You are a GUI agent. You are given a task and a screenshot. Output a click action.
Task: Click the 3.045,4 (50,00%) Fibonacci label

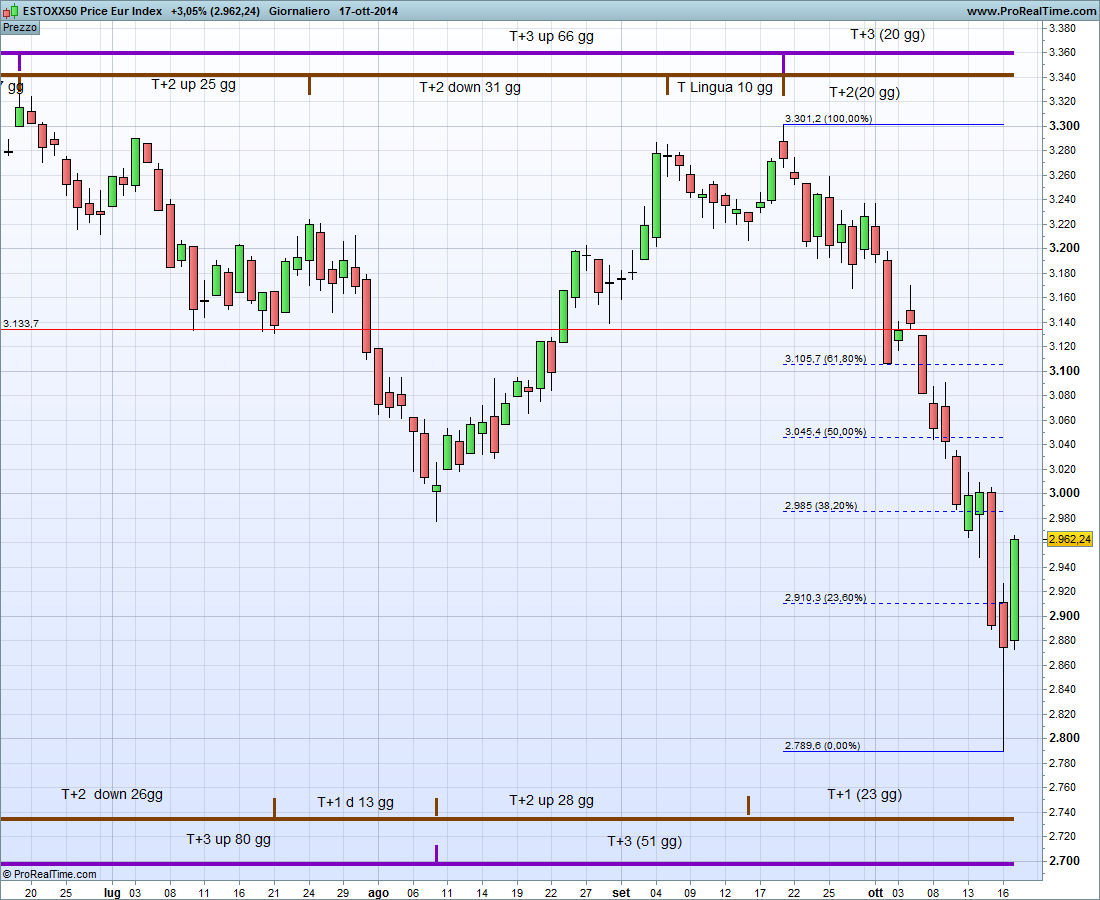(x=826, y=431)
